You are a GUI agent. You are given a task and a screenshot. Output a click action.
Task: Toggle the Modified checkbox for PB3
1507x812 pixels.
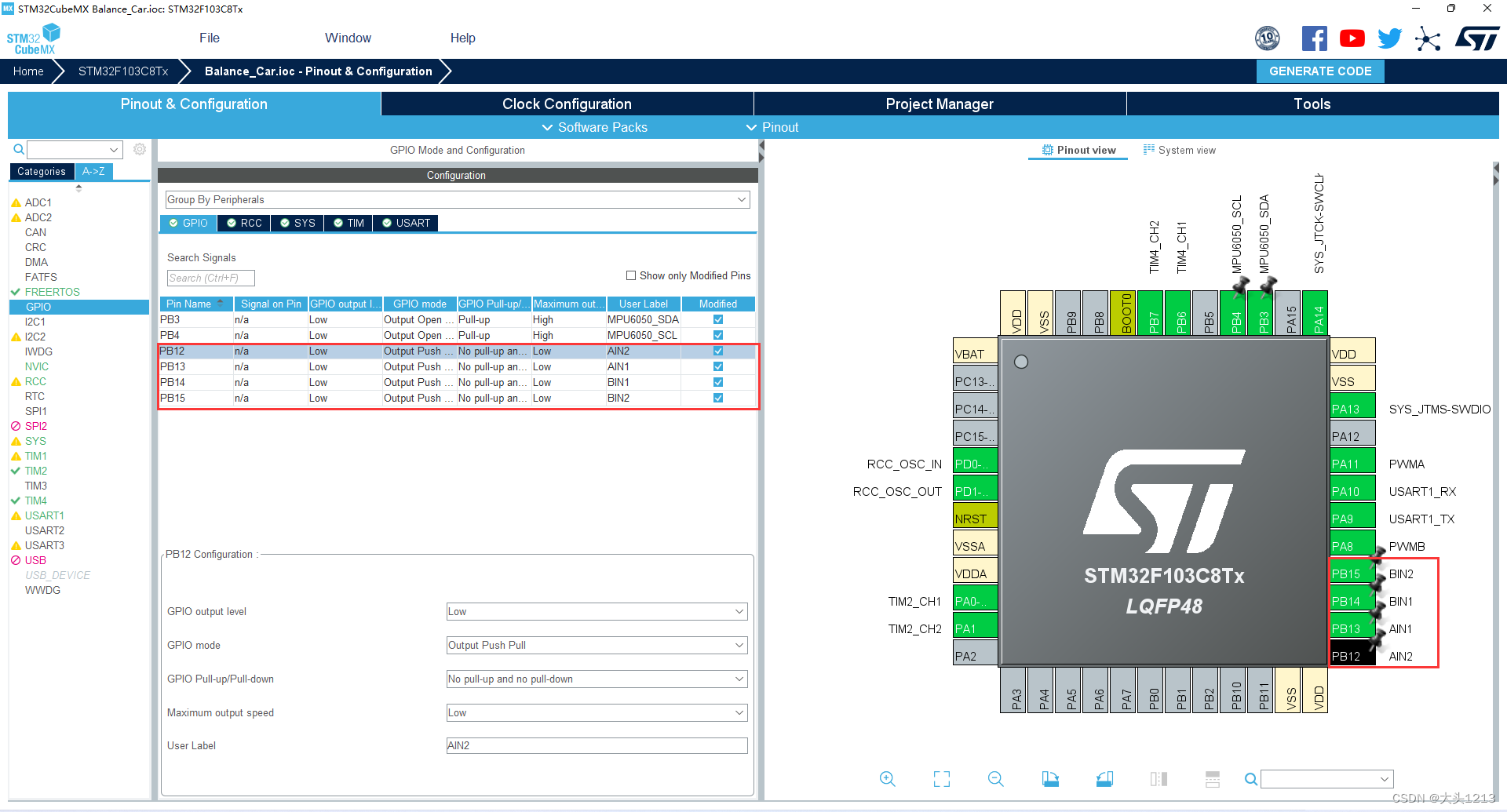[x=718, y=319]
